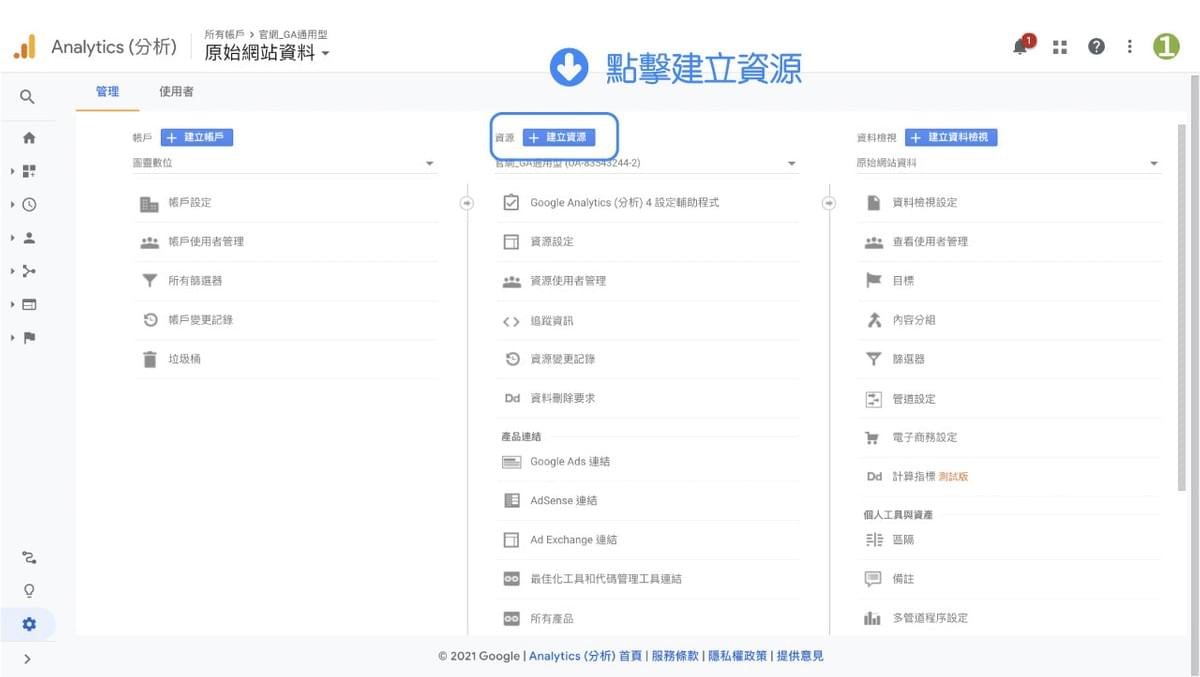1200x677 pixels.
Task: Open 篩選器 in view column
Action: pyautogui.click(x=1010, y=359)
